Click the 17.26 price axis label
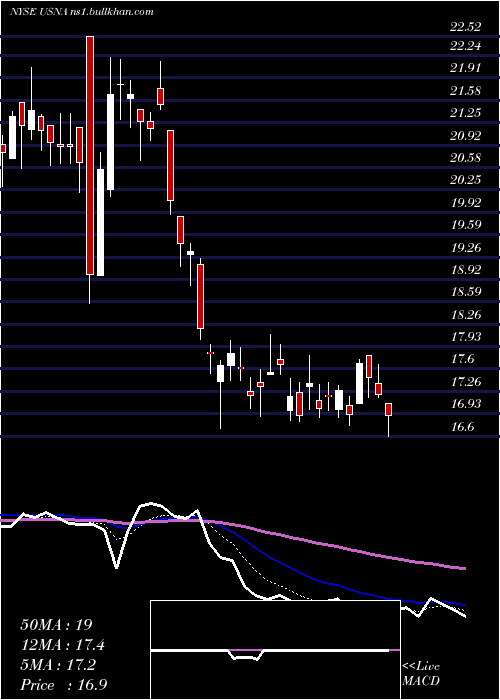The image size is (500, 700). point(466,382)
